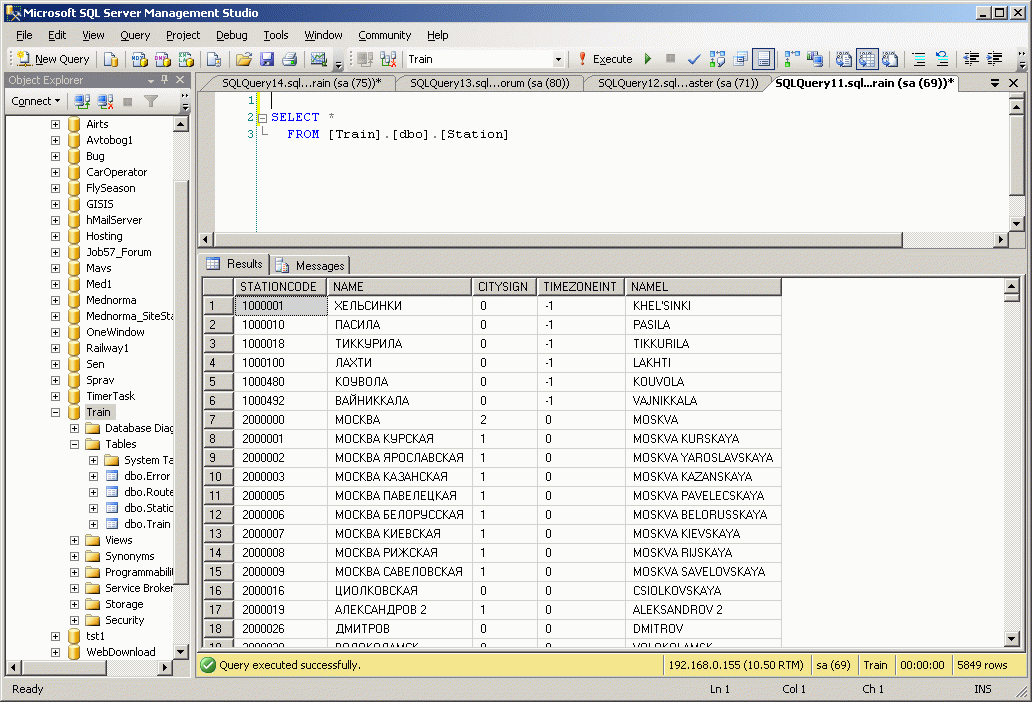
Task: Comment out the selected lines
Action: [x=919, y=59]
